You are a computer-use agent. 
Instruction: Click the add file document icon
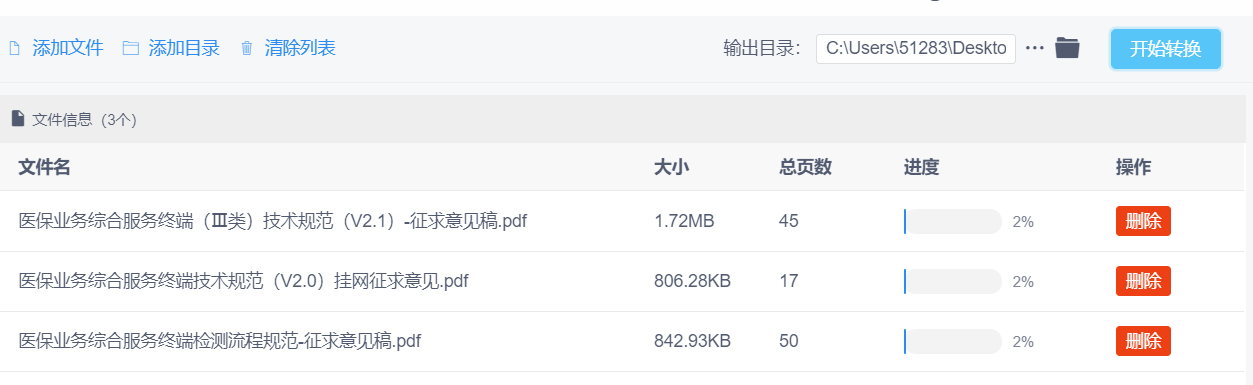(14, 48)
